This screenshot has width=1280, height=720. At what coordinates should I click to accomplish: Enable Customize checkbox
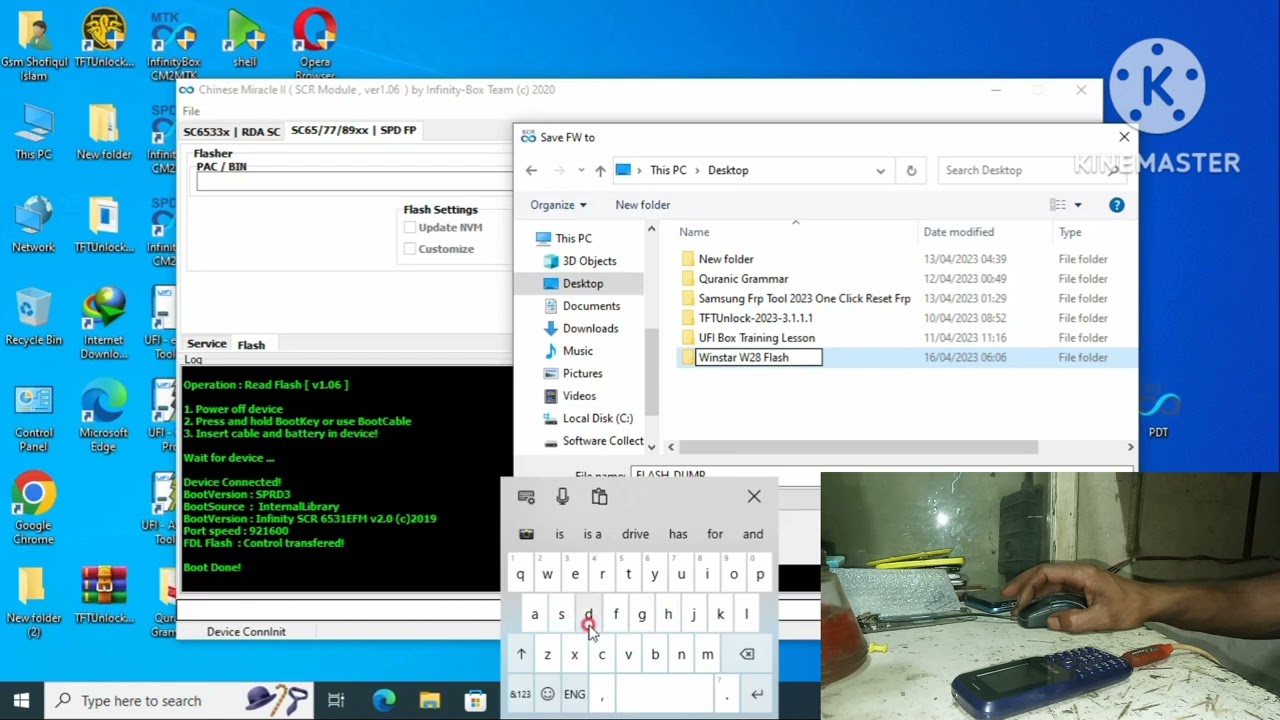click(x=410, y=249)
